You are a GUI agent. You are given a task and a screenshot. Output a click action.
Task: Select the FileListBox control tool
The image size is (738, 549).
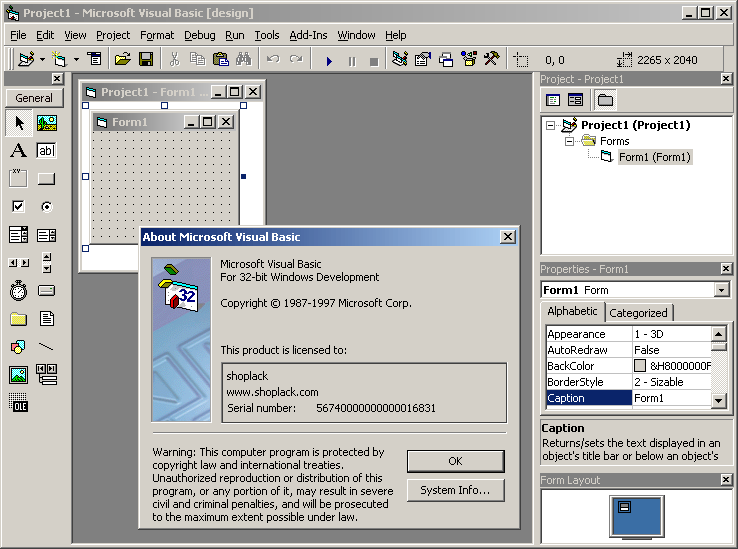47,319
